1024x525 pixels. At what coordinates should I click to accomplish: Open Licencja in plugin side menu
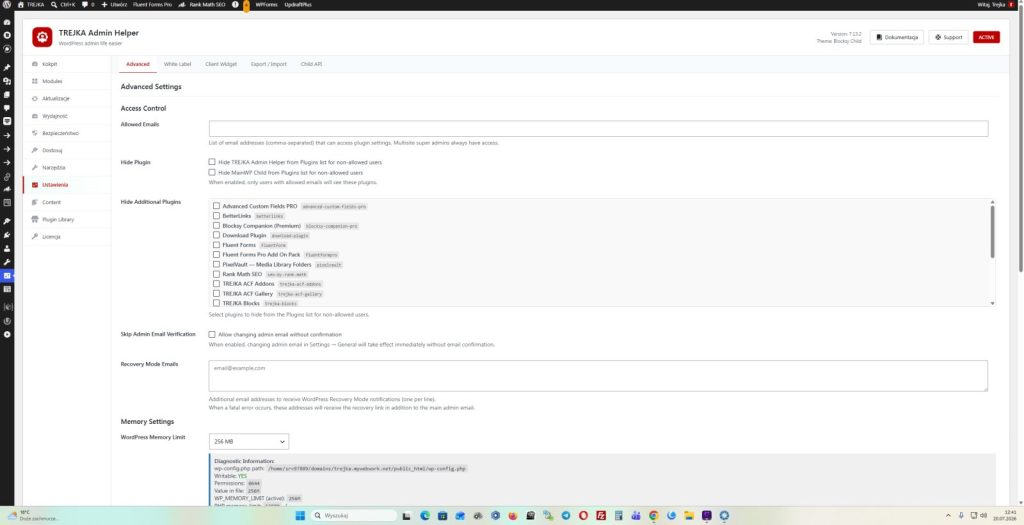[67, 236]
